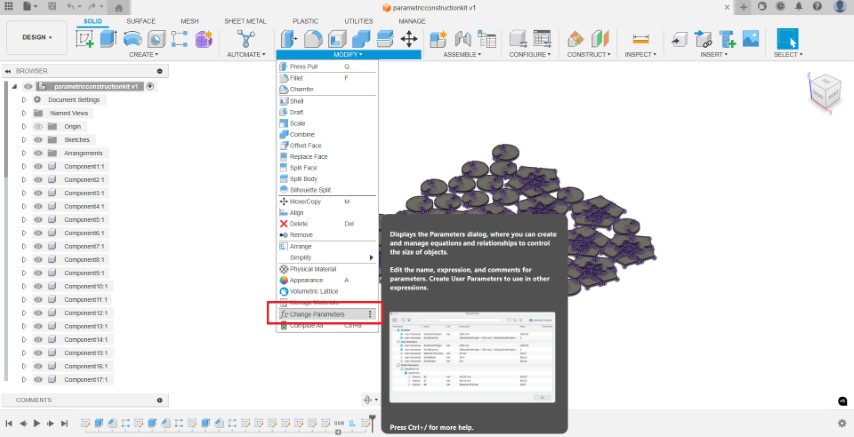Click the Measure inspect icon
The width and height of the screenshot is (854, 437).
[x=640, y=39]
